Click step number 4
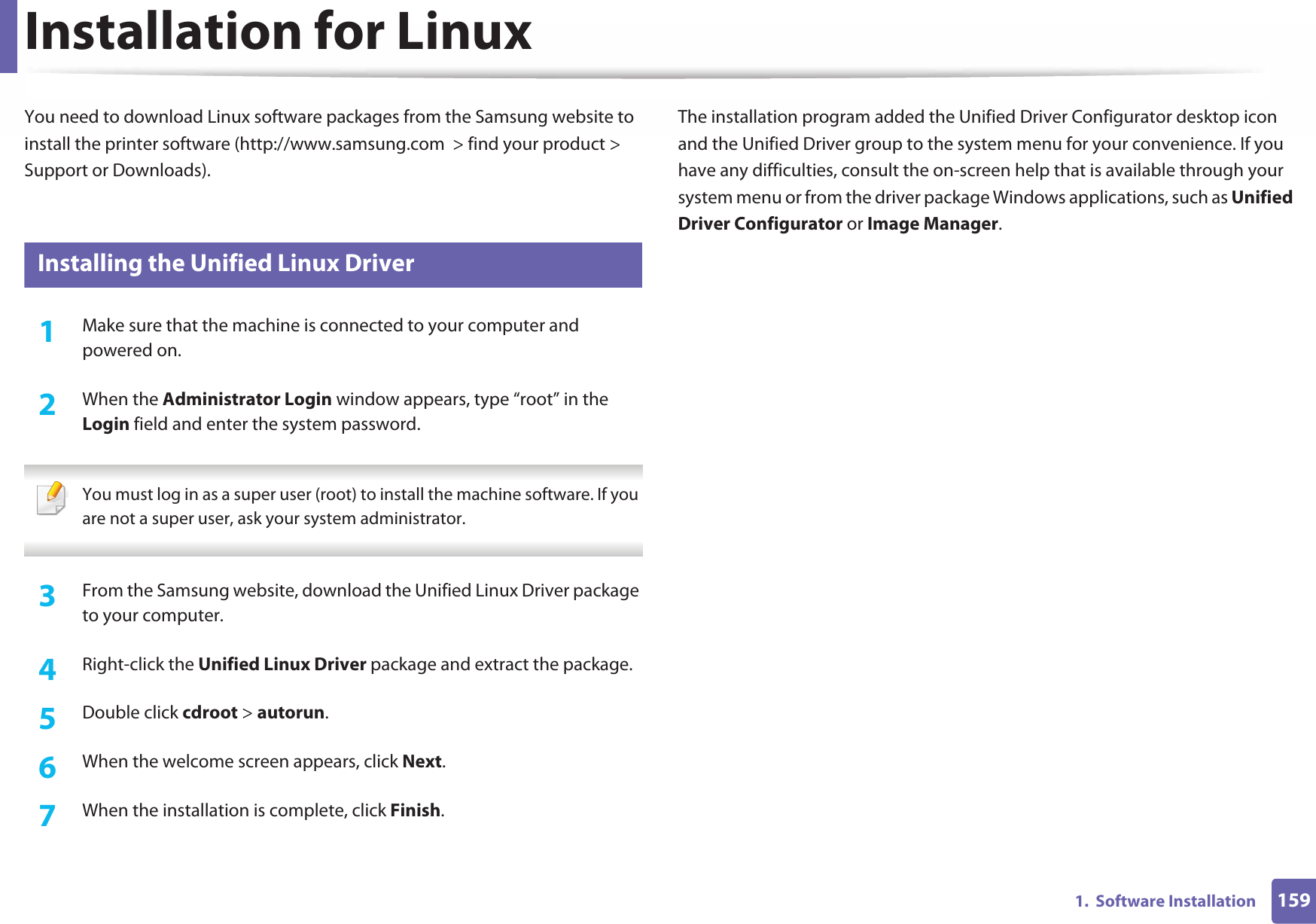 pyautogui.click(x=47, y=669)
